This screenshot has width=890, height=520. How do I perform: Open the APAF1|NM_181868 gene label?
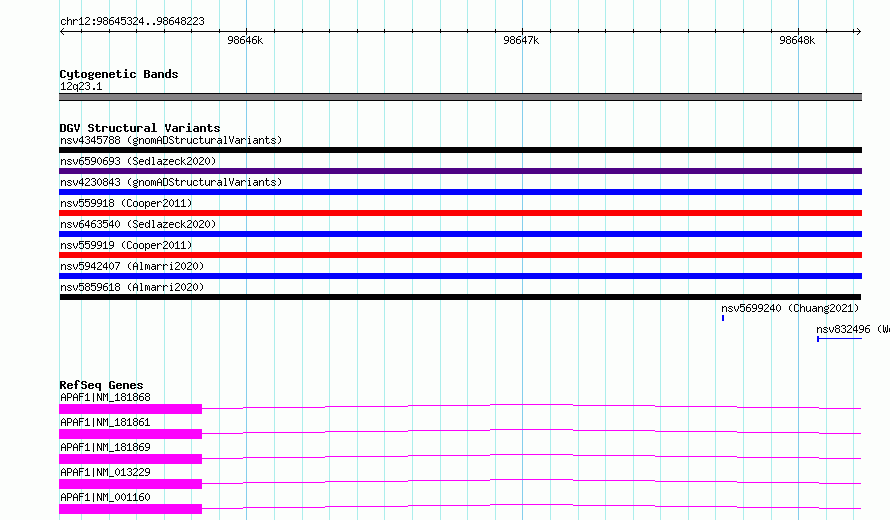[x=105, y=397]
